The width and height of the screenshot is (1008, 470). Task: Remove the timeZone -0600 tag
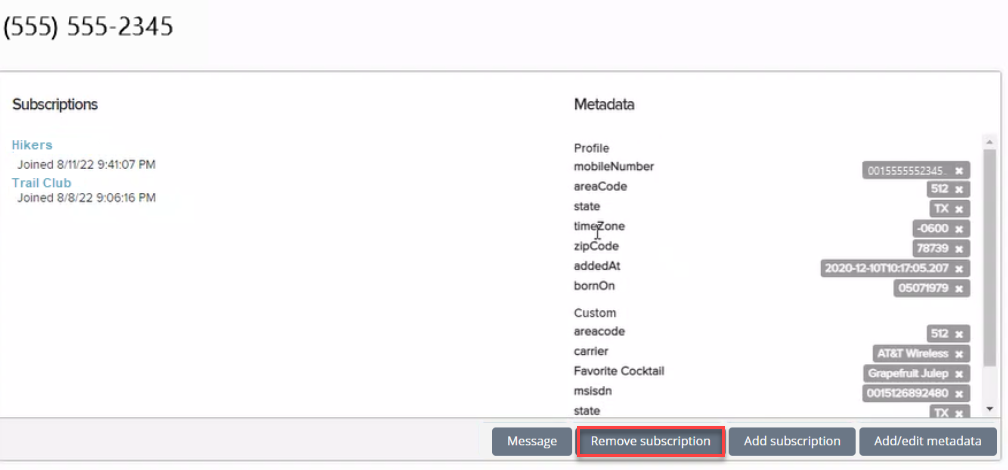[x=960, y=229]
